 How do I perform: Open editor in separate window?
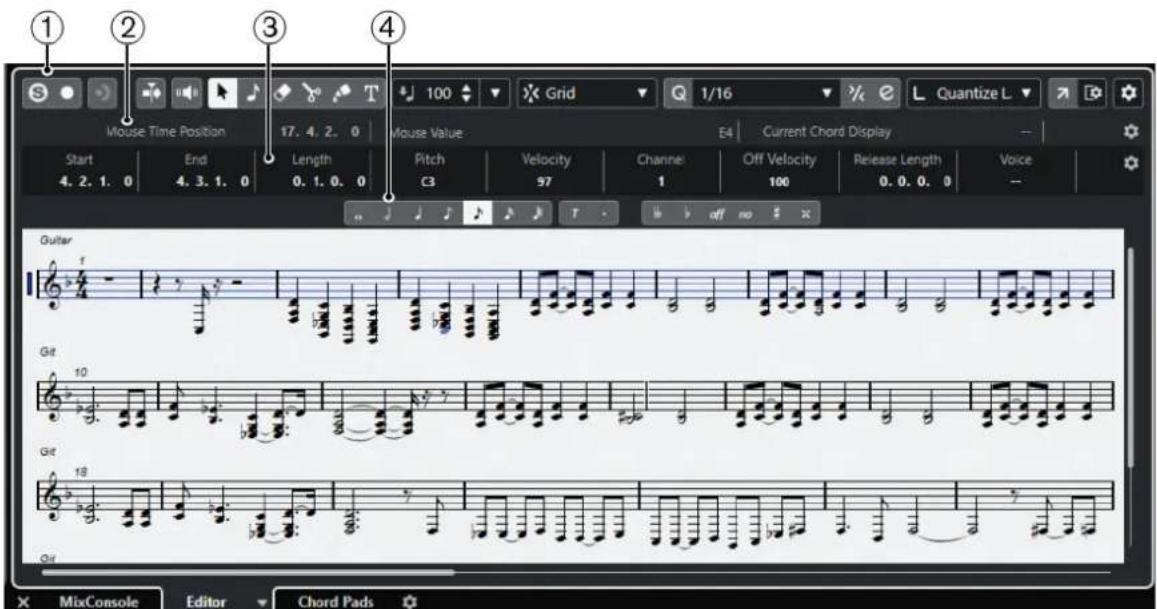click(1063, 93)
